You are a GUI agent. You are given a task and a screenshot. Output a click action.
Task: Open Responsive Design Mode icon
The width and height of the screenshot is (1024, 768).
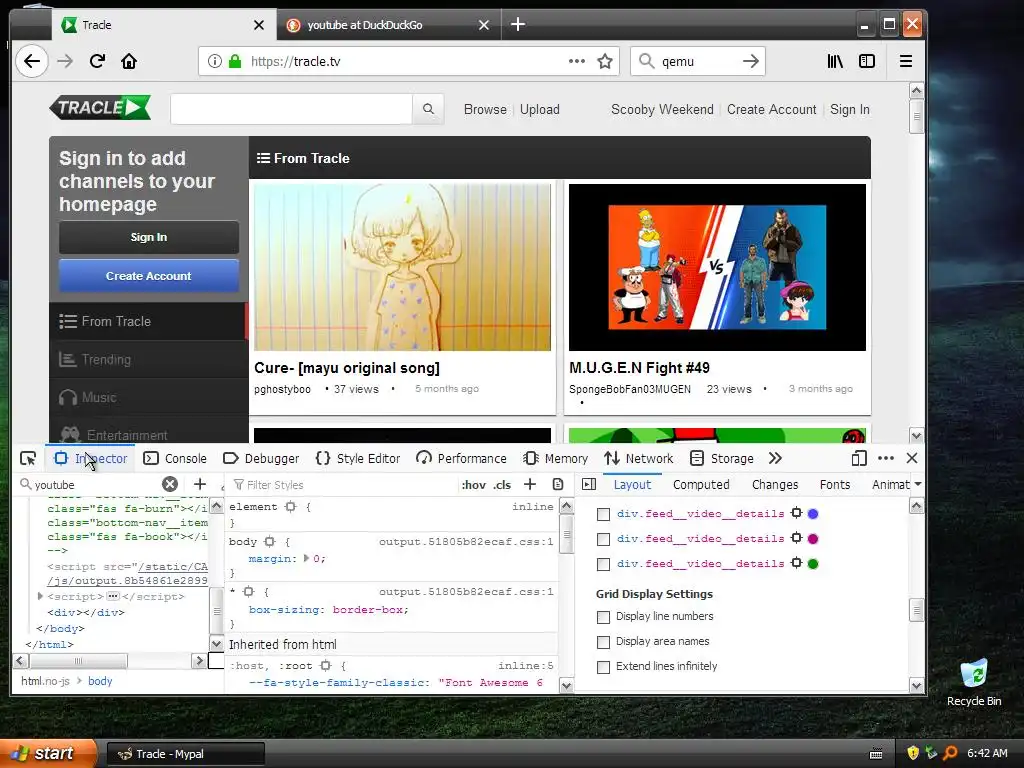[x=859, y=458]
